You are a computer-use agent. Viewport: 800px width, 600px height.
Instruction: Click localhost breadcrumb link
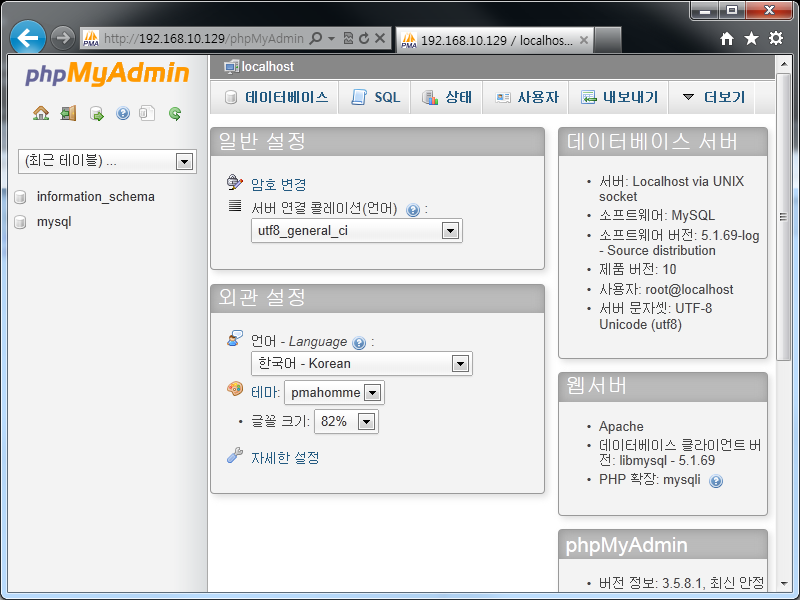click(x=267, y=67)
